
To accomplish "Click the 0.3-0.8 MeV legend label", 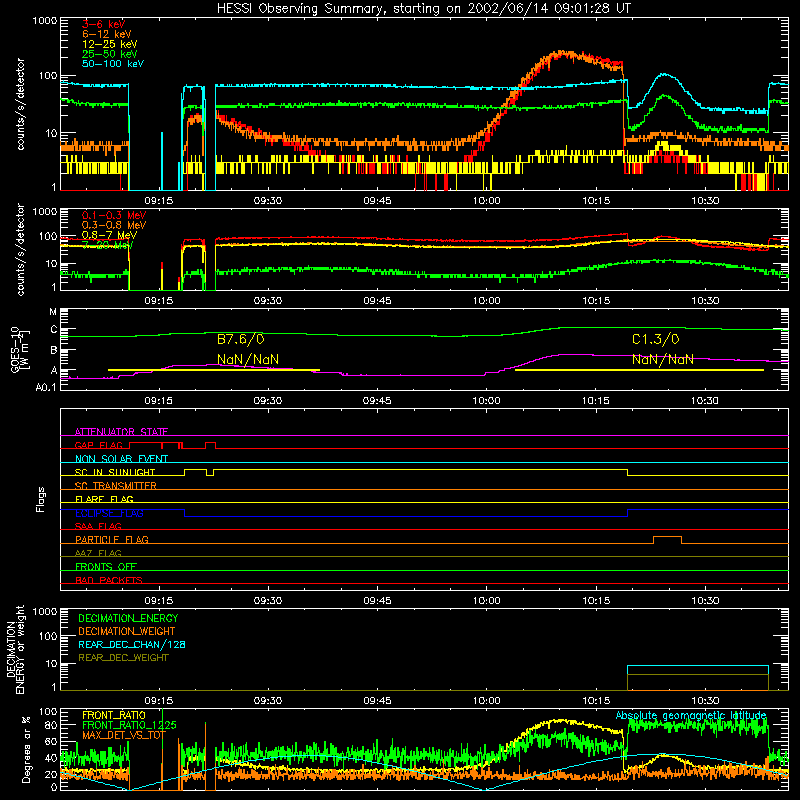I will coord(114,225).
